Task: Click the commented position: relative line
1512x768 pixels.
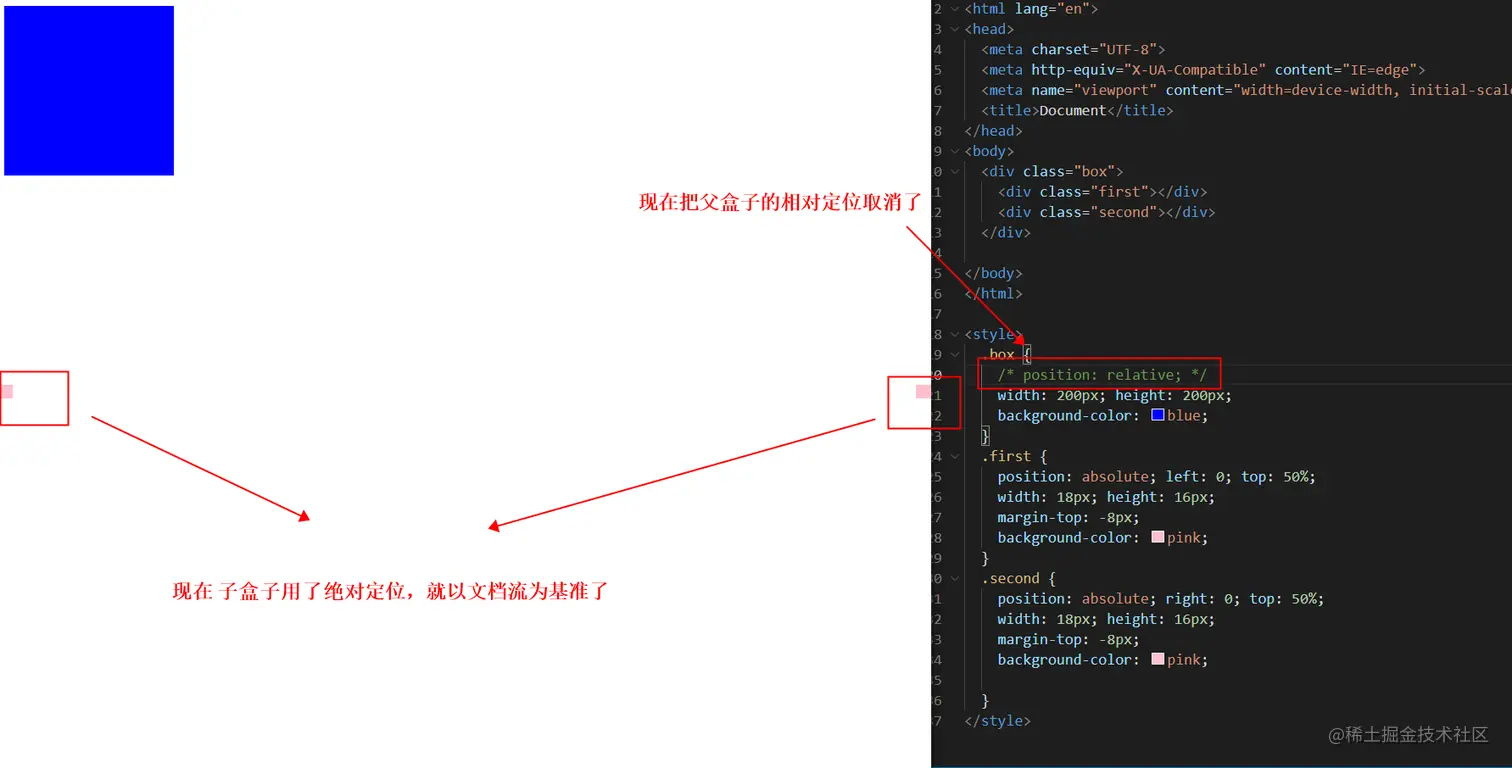Action: (x=1102, y=375)
